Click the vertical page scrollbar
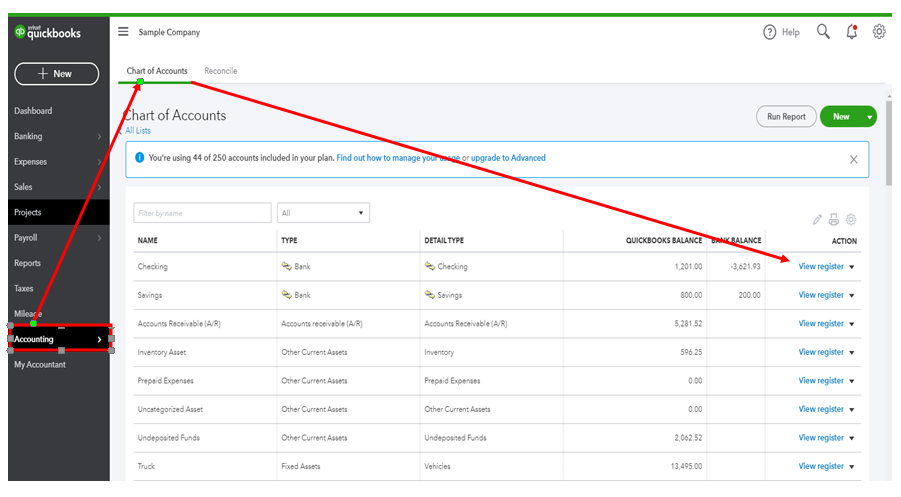 click(x=888, y=144)
